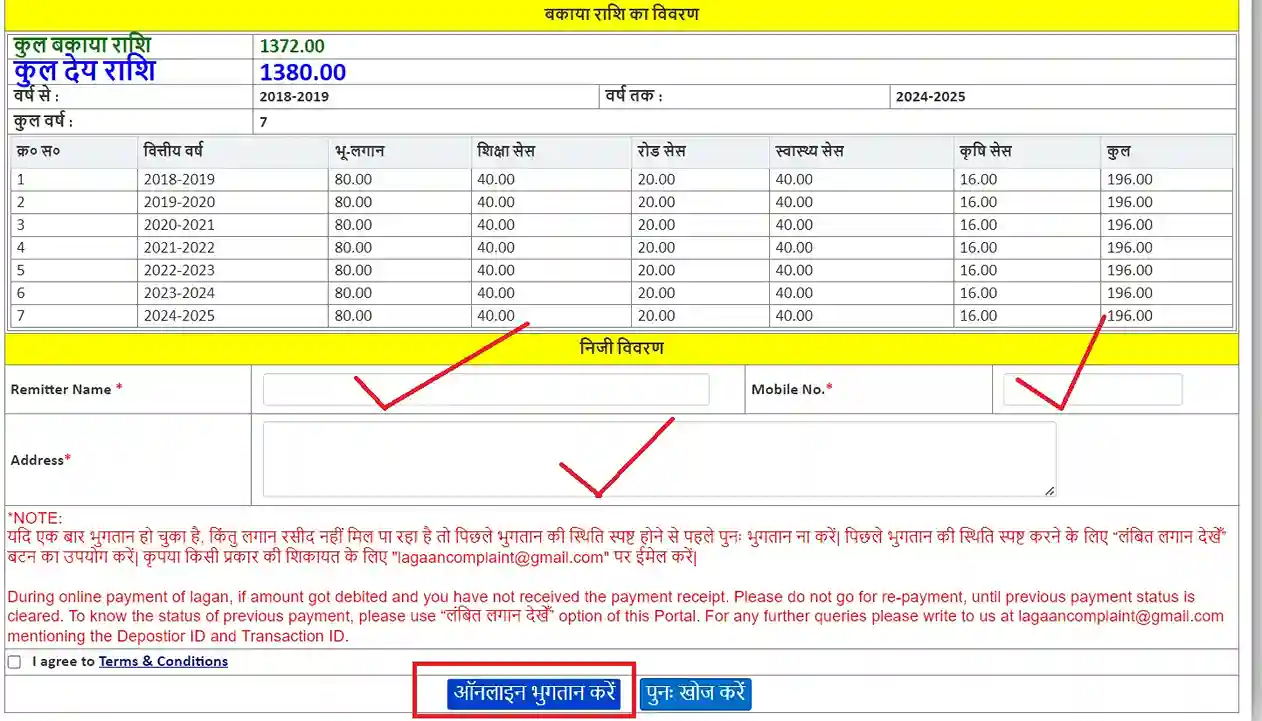Viewport: 1262px width, 721px height.
Task: Select the कुल बकाया राशि value 1372.00
Action: tap(292, 46)
